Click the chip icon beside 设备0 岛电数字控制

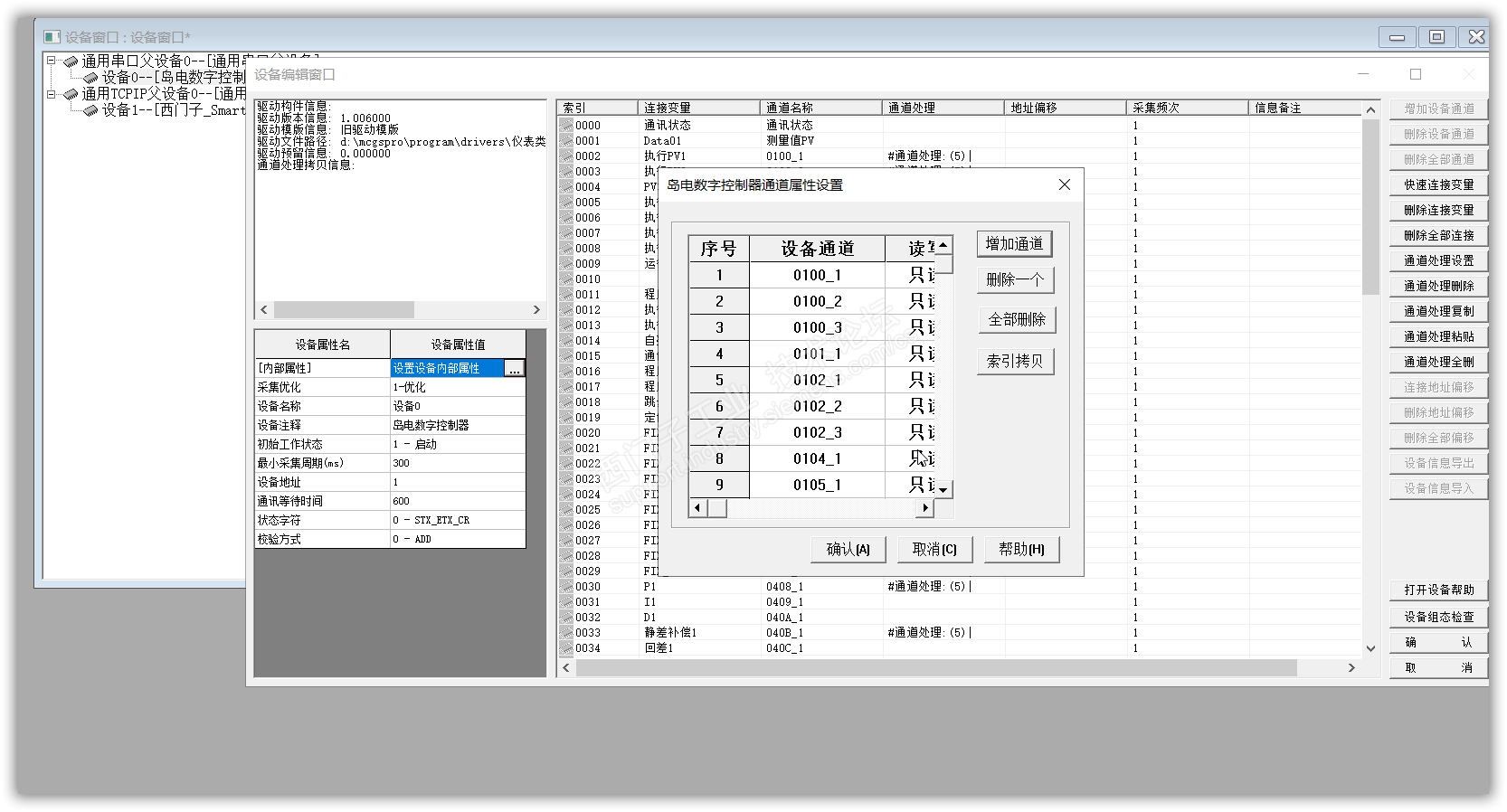pos(90,78)
